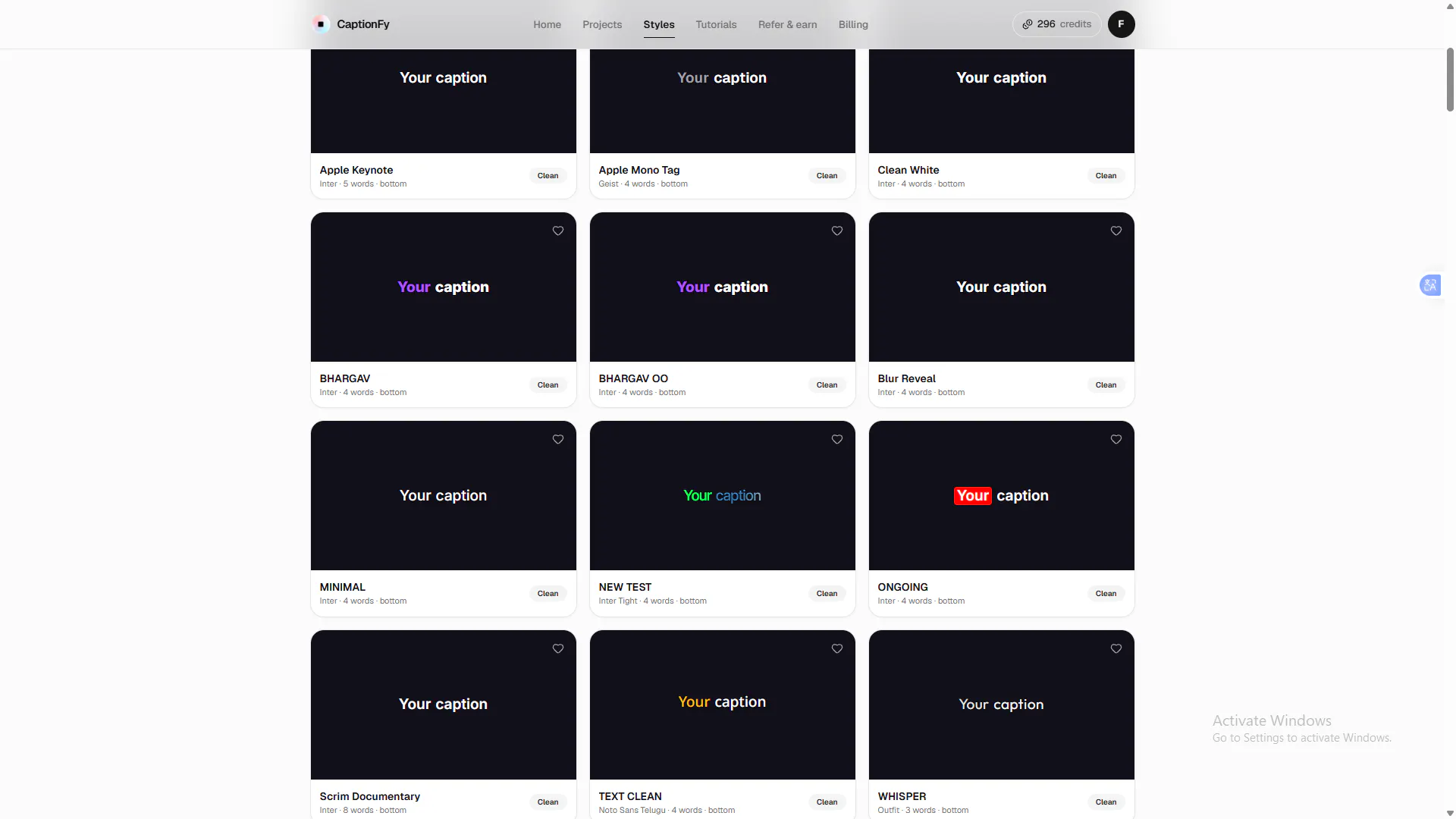Select the Clean White style preview
This screenshot has height=819, width=1456.
tap(1002, 101)
